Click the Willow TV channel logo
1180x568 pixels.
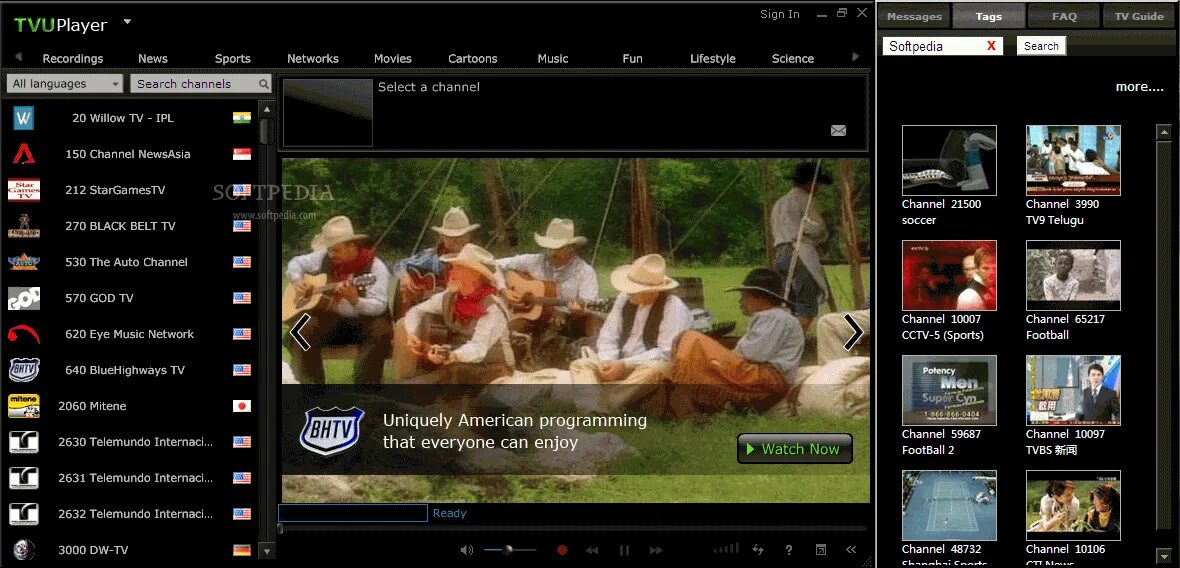point(24,118)
